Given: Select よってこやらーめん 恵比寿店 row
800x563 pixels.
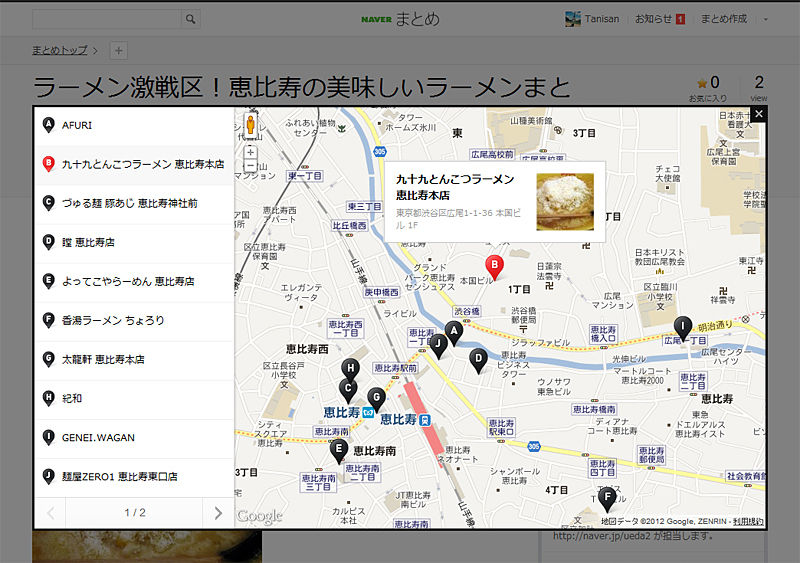Looking at the screenshot, I should (135, 281).
